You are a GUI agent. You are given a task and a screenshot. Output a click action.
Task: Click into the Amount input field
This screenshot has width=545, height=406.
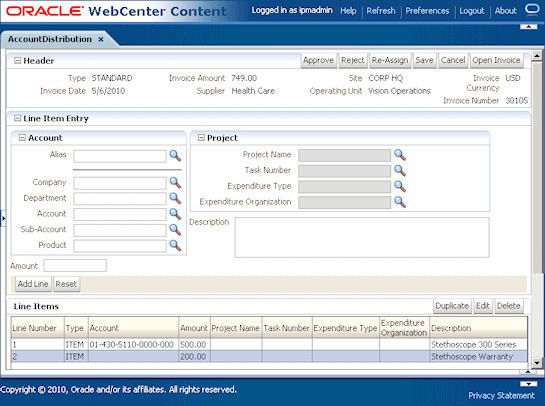(75, 266)
